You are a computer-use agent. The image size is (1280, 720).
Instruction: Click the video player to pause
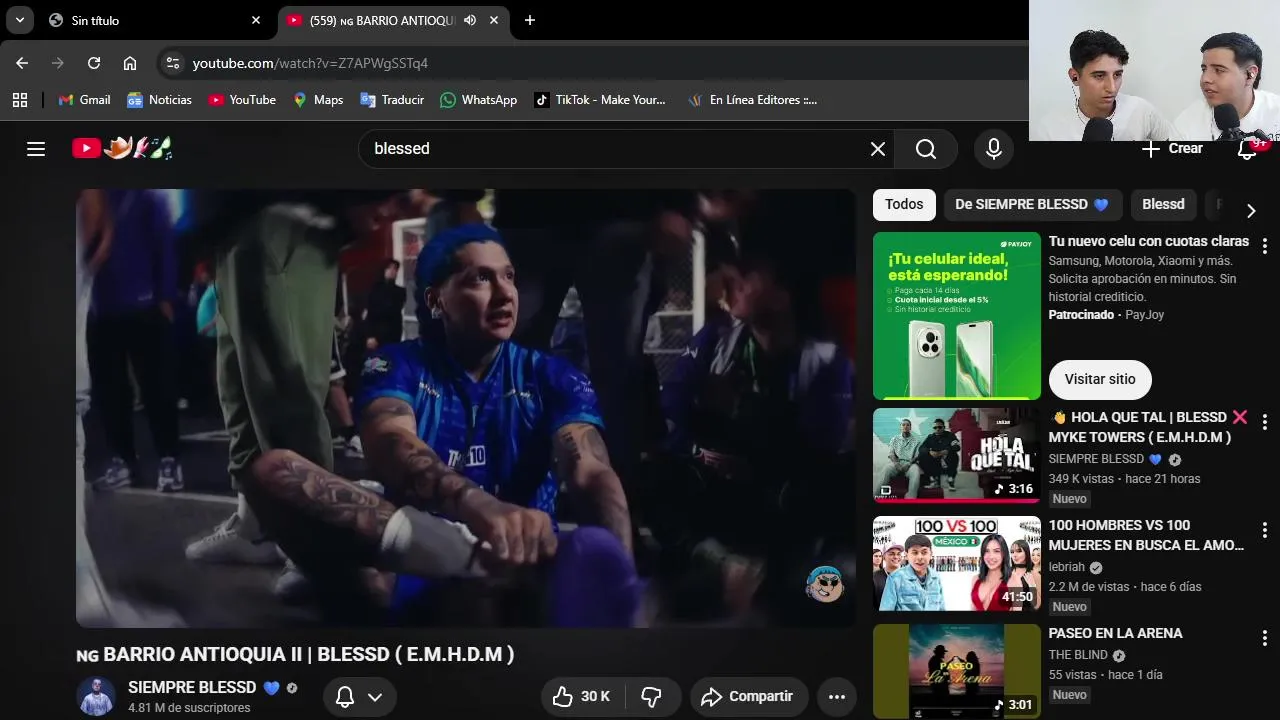(x=466, y=408)
